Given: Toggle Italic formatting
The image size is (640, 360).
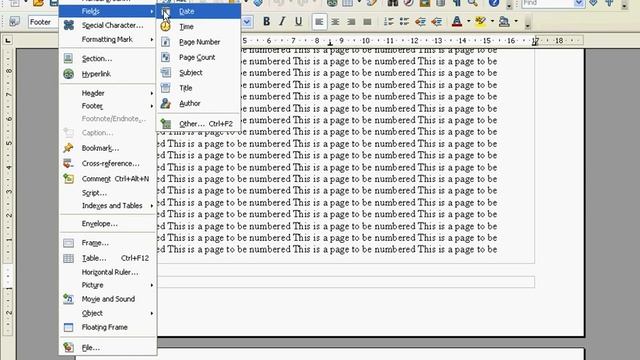Looking at the screenshot, I should (282, 22).
